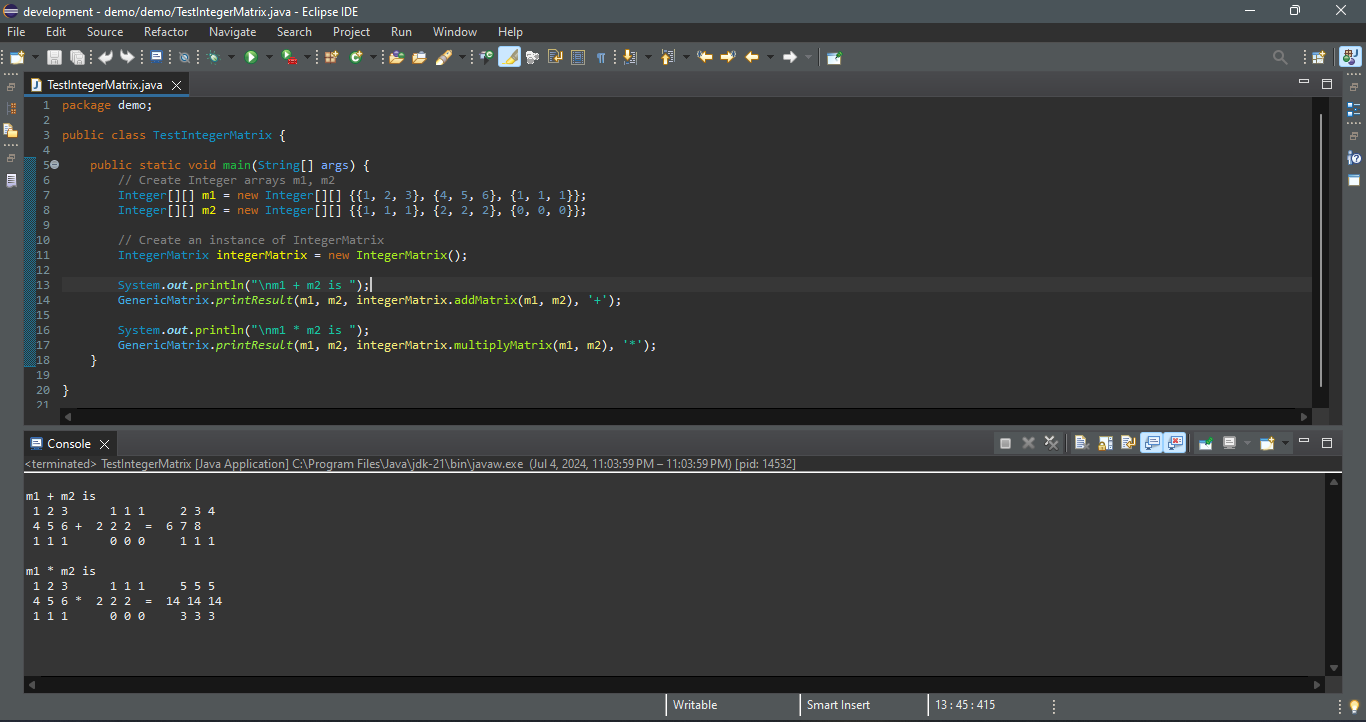Open the Next Annotation dropdown arrow
Screen dimensions: 1366x722
648,57
